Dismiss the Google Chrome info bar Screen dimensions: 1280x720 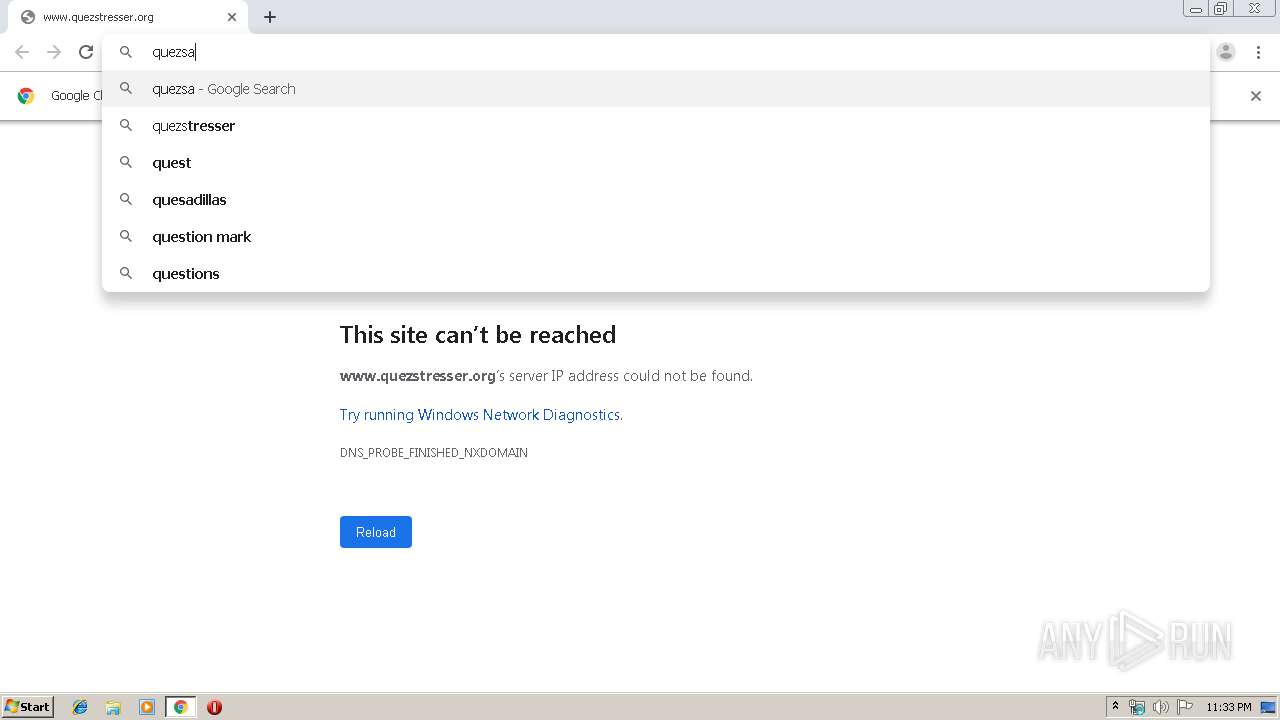pos(1256,96)
